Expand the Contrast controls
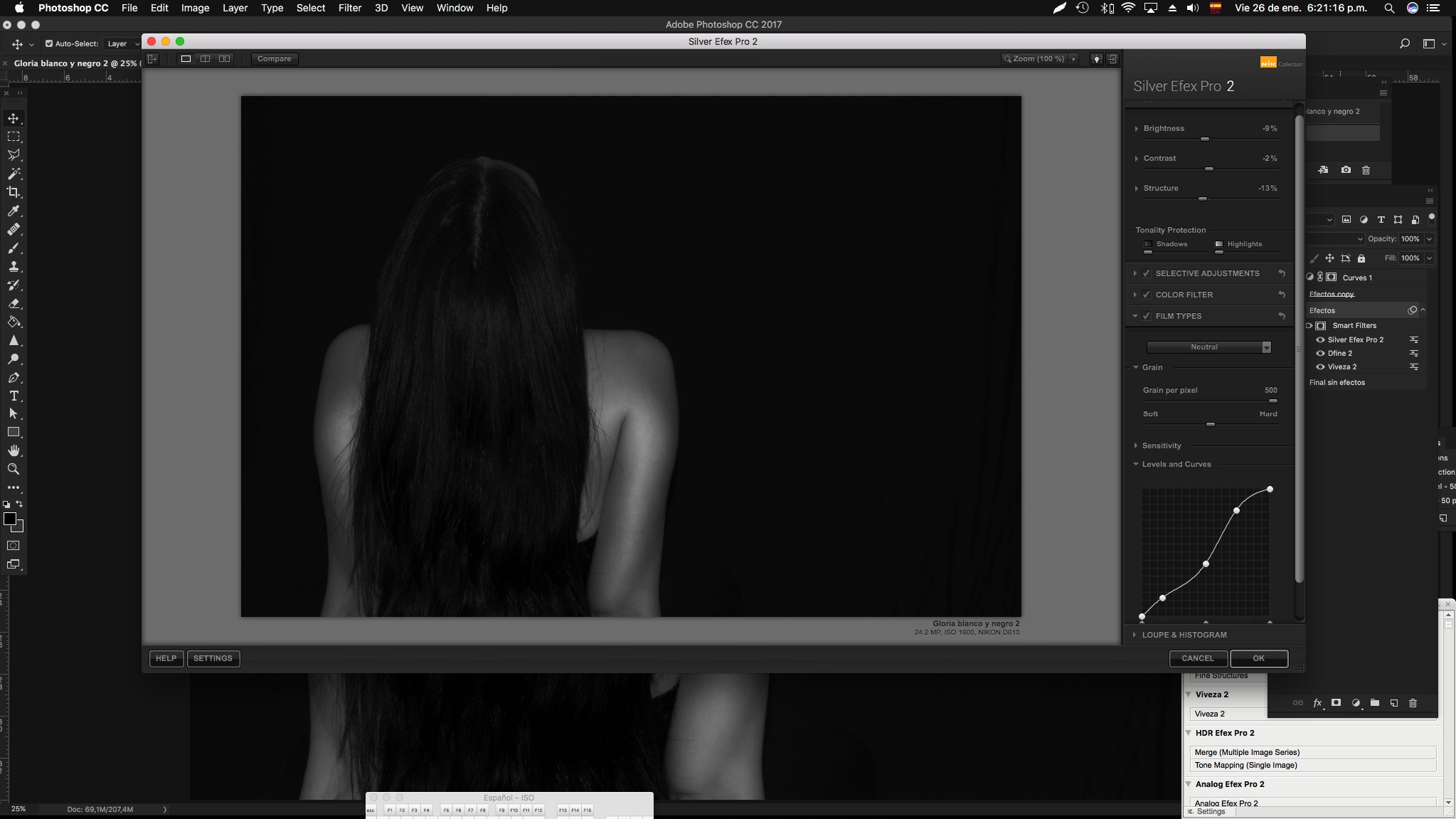Screen dimensions: 1456x819 [x=1136, y=159]
